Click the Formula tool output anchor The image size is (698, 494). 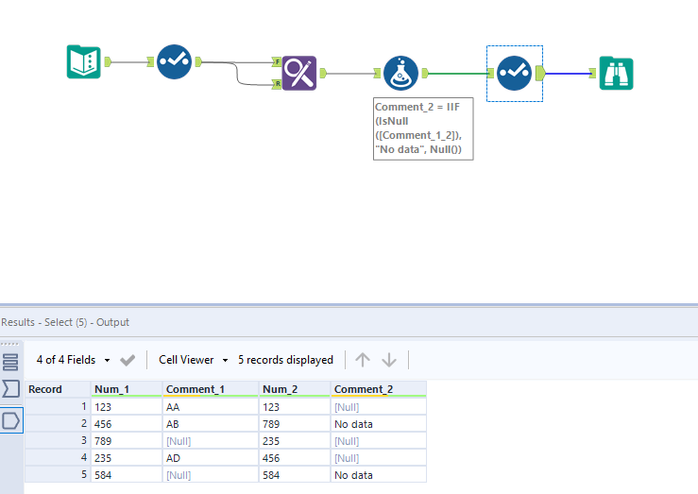coord(425,73)
